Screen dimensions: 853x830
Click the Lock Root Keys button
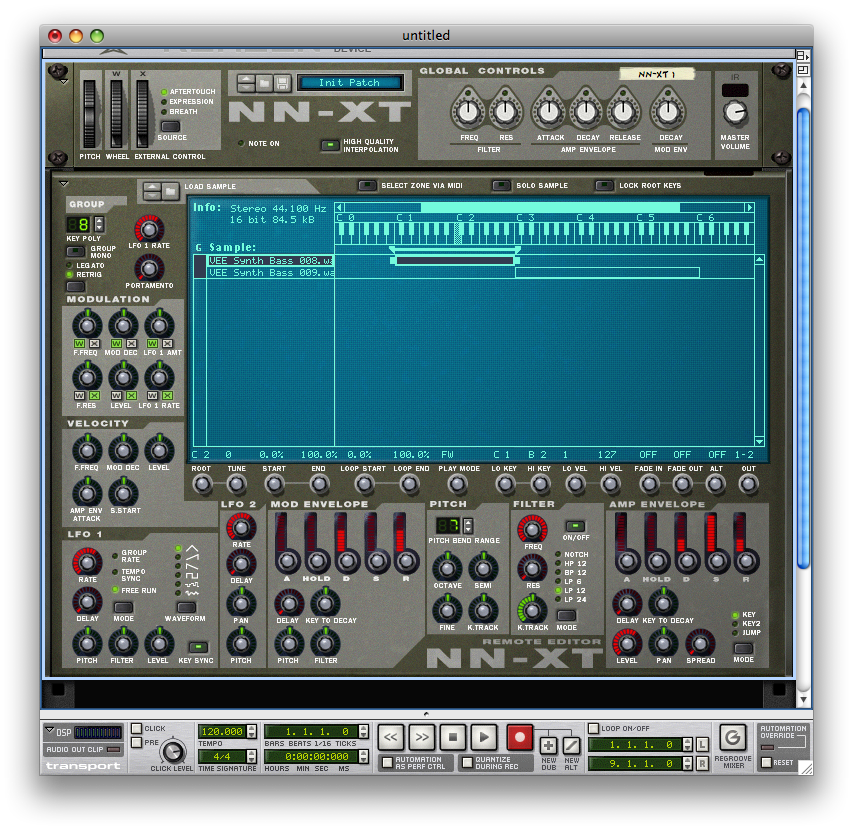(x=604, y=185)
